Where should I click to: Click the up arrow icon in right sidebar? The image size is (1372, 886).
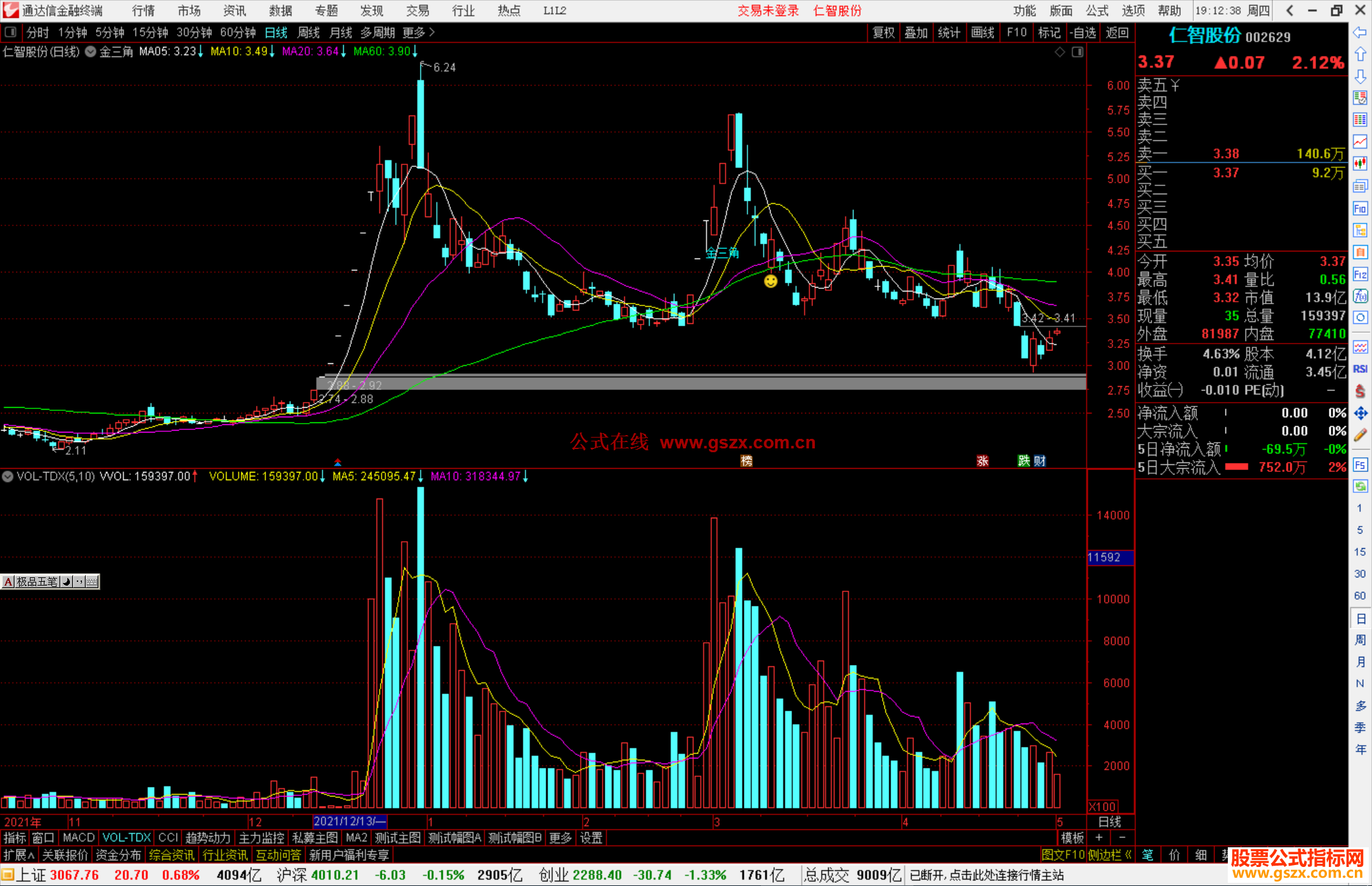(x=1360, y=55)
